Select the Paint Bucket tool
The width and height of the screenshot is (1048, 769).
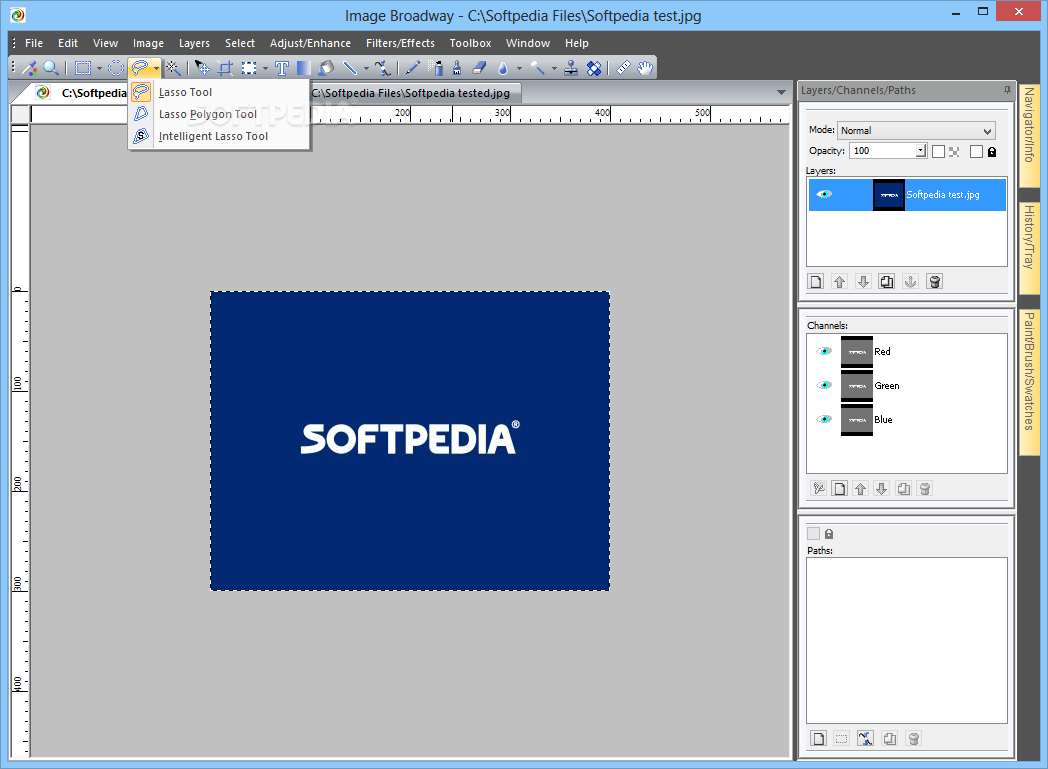[x=326, y=67]
